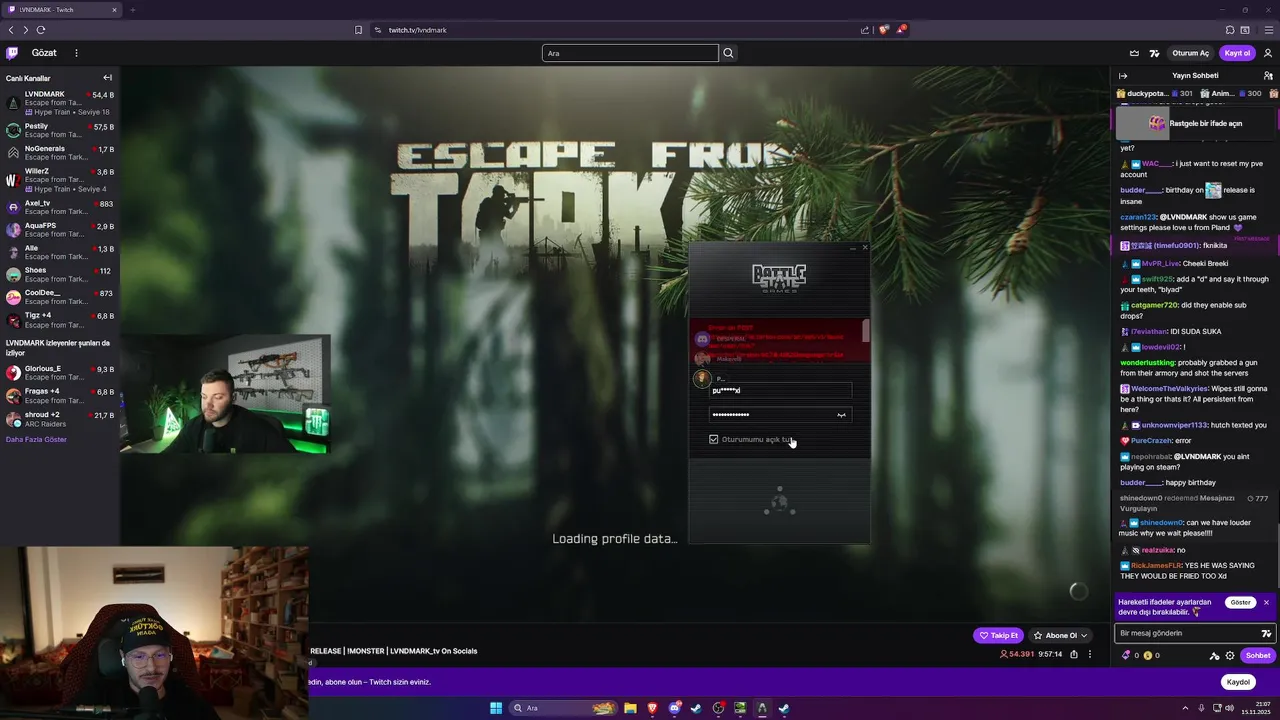Click the search magnifier button

728,53
